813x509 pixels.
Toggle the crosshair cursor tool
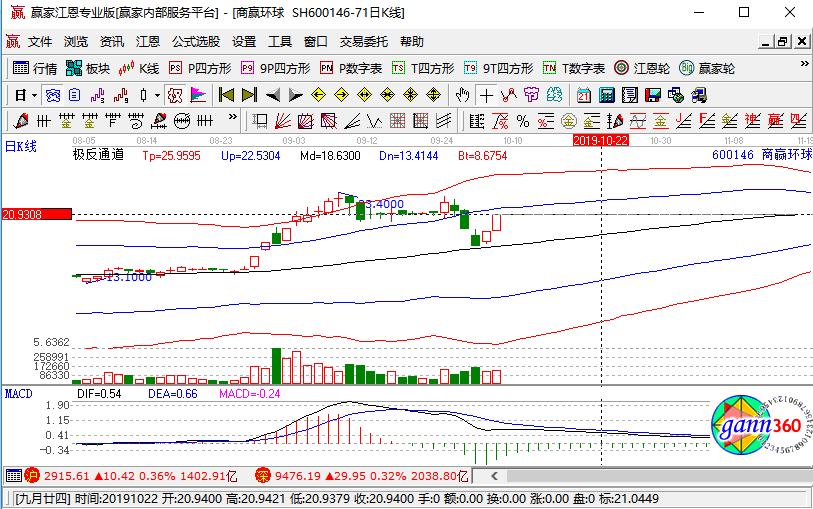coord(486,95)
